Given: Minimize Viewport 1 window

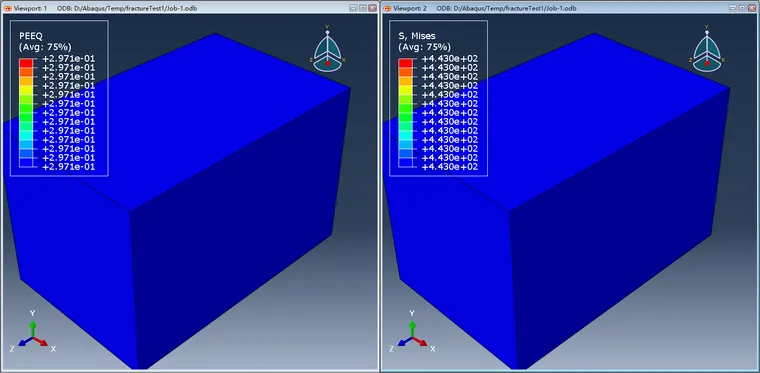Looking at the screenshot, I should tap(354, 8).
